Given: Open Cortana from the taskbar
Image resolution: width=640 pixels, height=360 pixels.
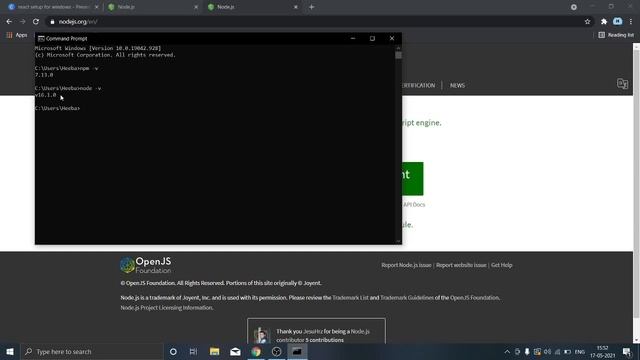Looking at the screenshot, I should 173,351.
